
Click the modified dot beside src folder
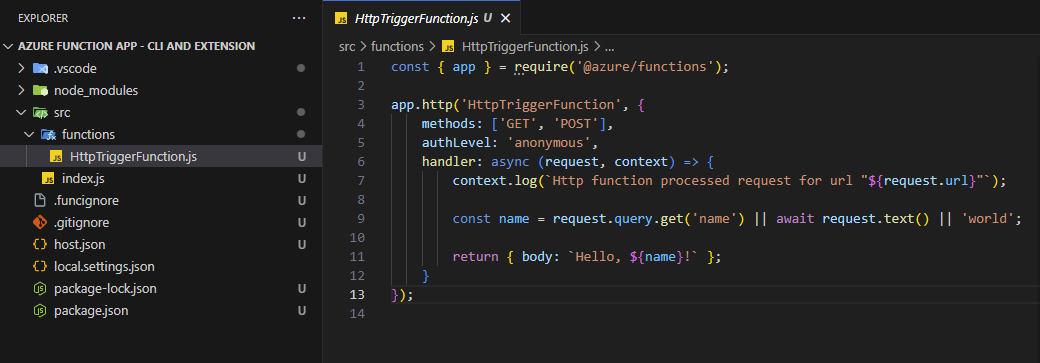(301, 112)
